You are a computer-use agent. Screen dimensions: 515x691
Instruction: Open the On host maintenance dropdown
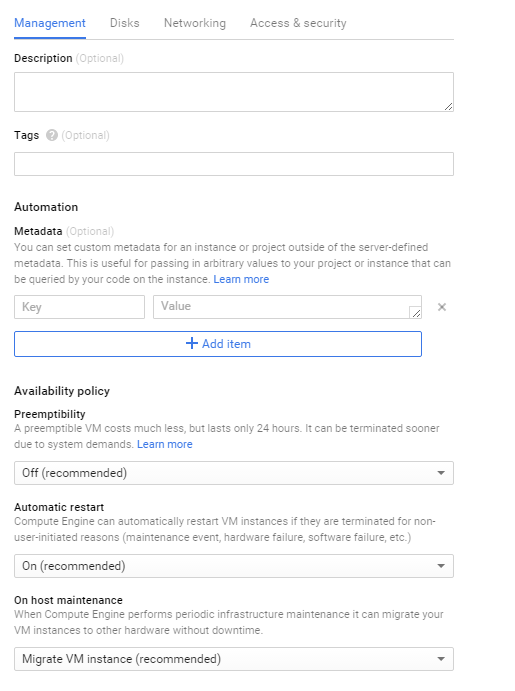[x=234, y=659]
